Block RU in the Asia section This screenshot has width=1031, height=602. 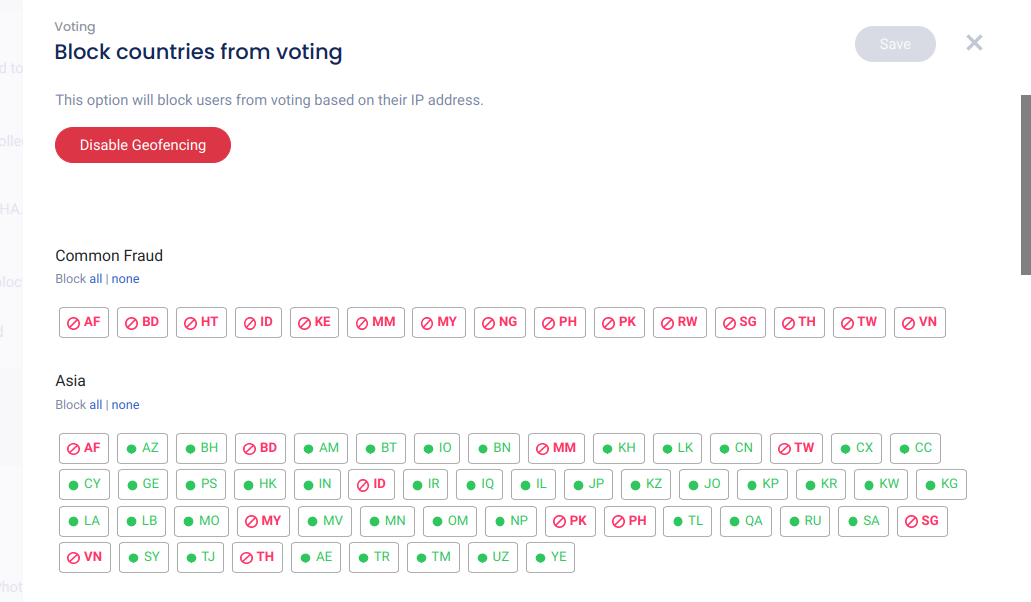coord(805,521)
